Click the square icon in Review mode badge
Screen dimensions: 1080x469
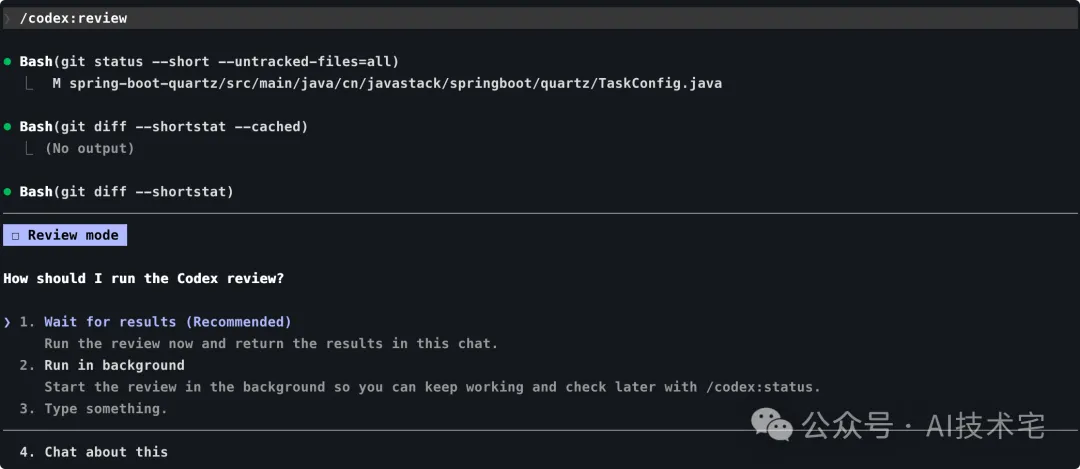pyautogui.click(x=15, y=236)
